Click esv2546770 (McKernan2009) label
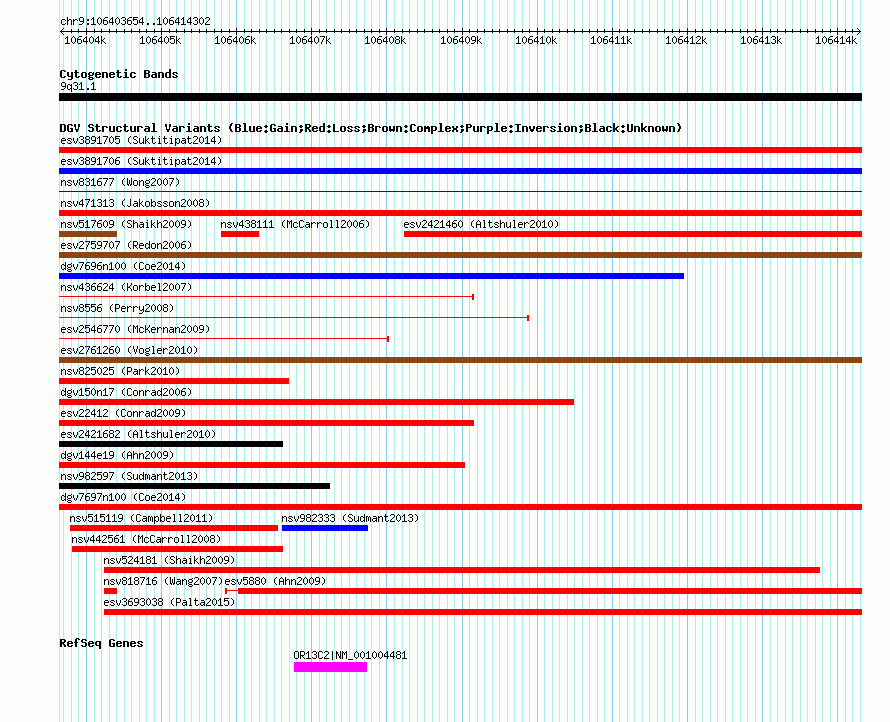Viewport: 890px width, 722px height. click(x=135, y=329)
